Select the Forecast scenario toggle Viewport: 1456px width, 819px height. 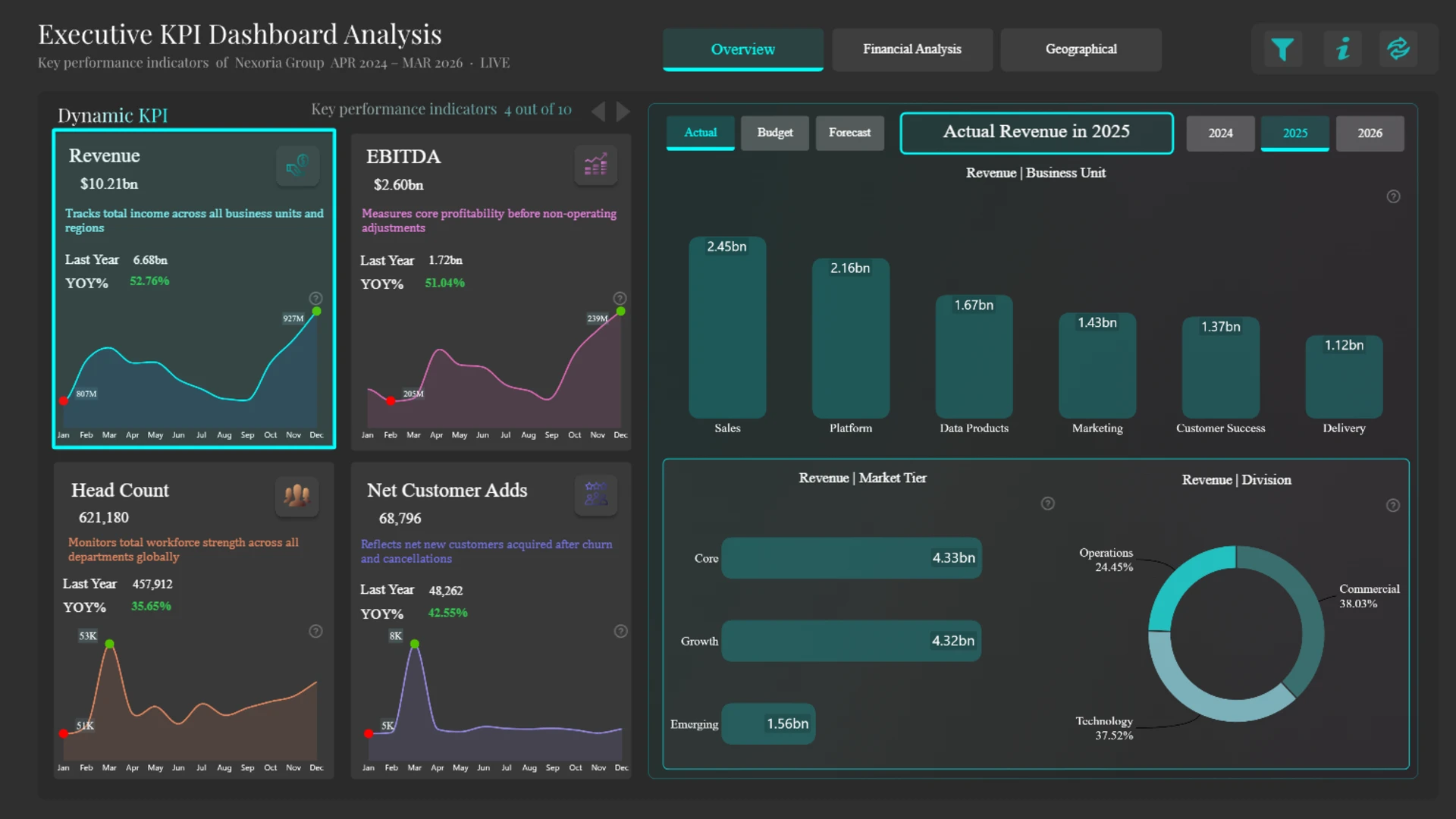pos(849,133)
